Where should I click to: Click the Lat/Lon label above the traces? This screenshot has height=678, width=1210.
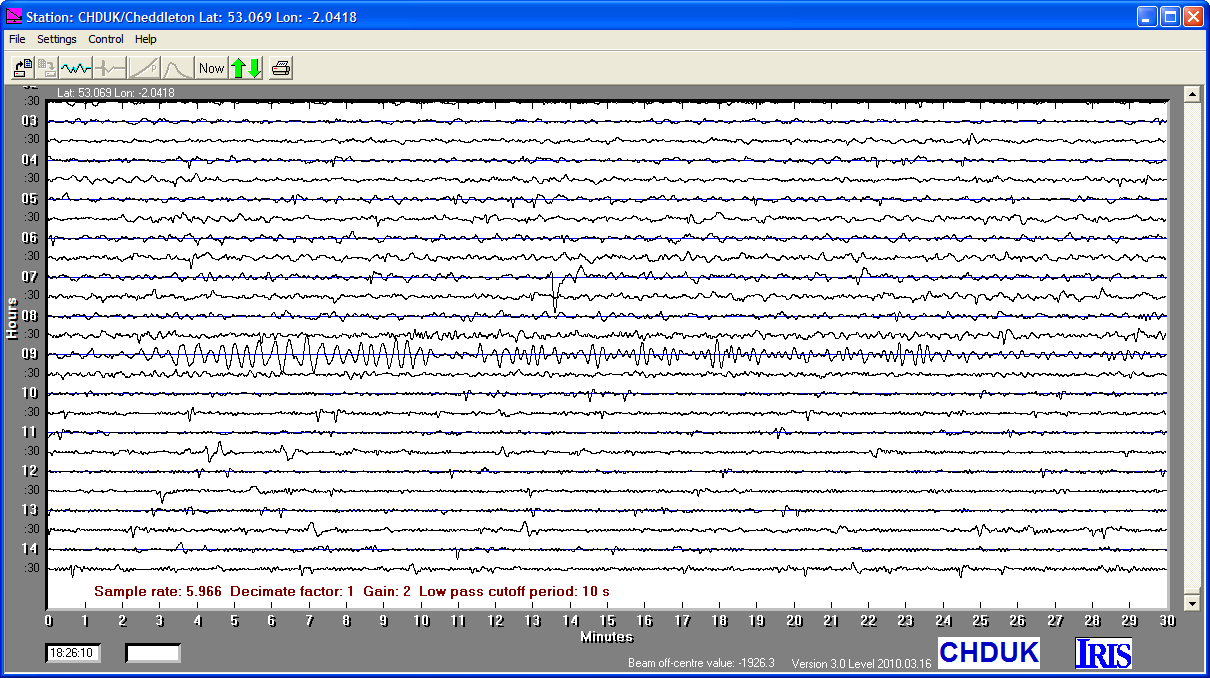point(116,93)
